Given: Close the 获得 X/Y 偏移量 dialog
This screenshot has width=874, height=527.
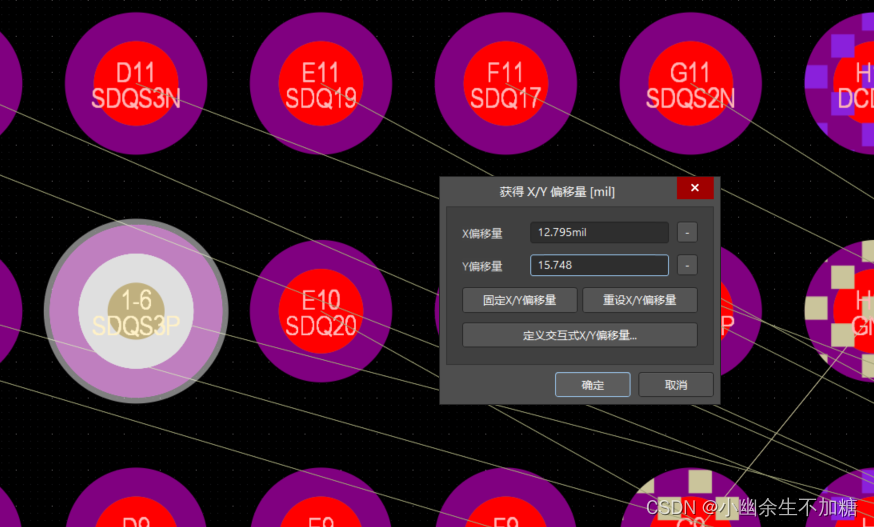Looking at the screenshot, I should tap(695, 188).
